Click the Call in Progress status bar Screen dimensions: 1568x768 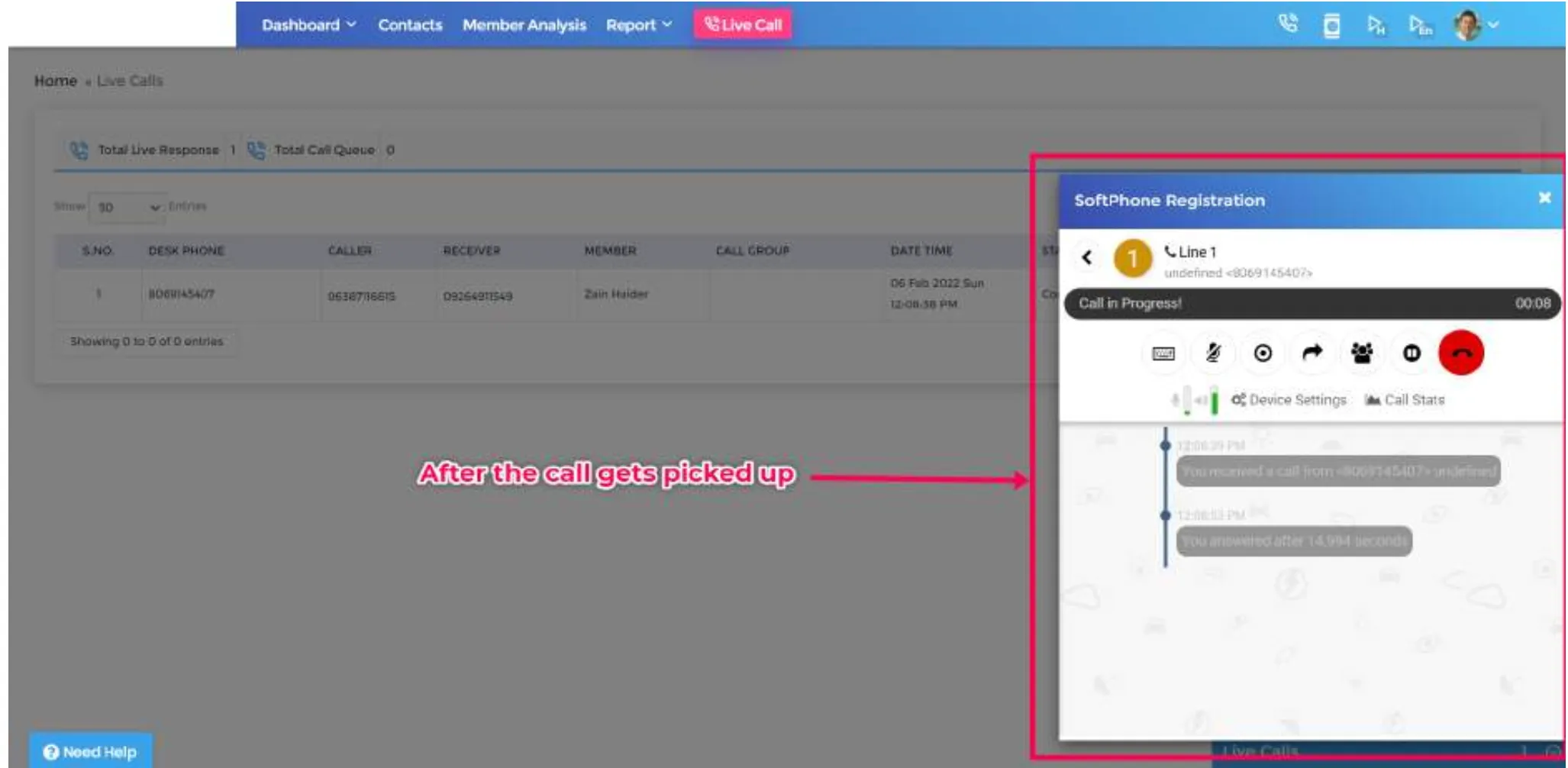[1312, 303]
